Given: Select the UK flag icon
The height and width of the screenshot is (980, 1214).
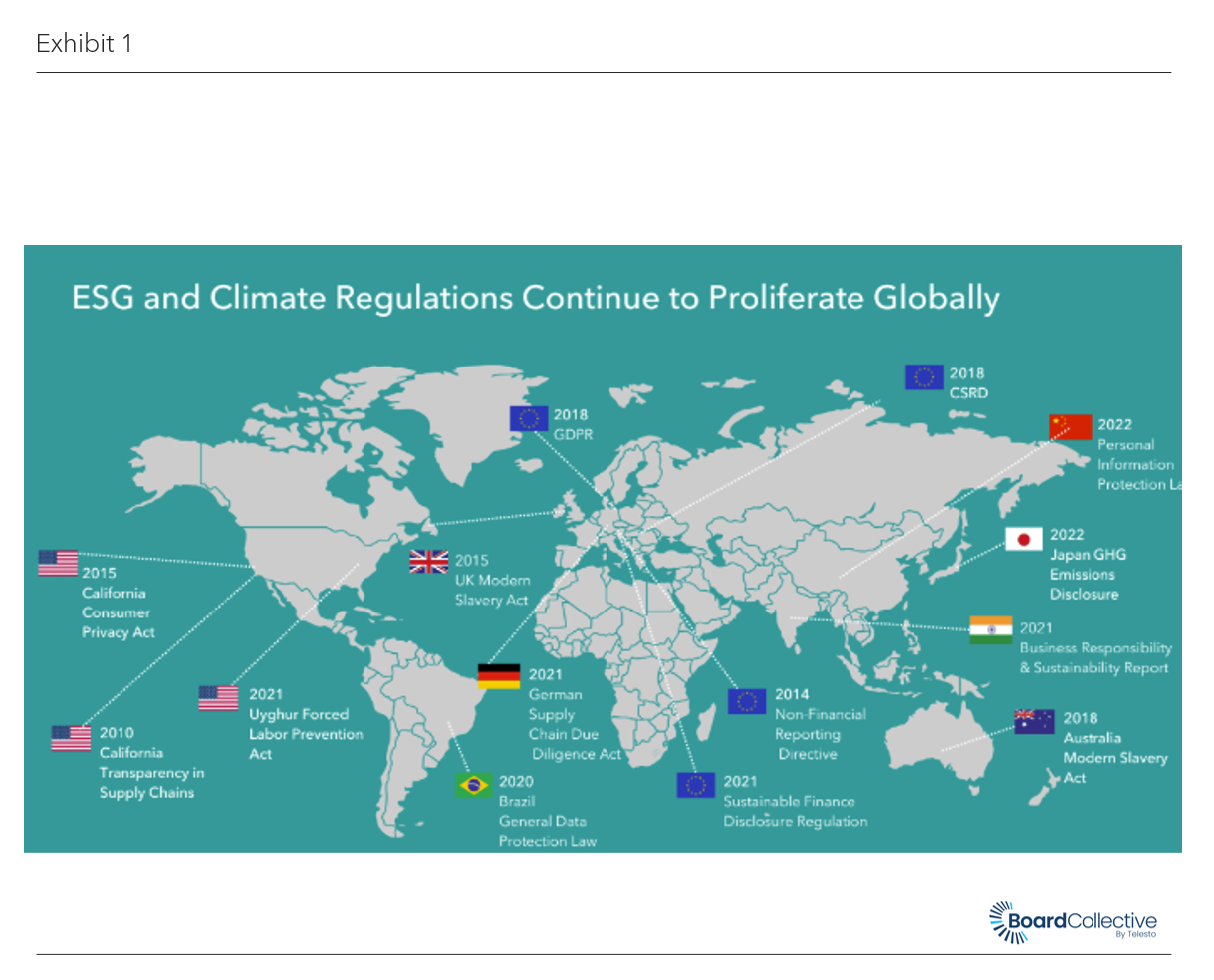Looking at the screenshot, I should click(428, 562).
